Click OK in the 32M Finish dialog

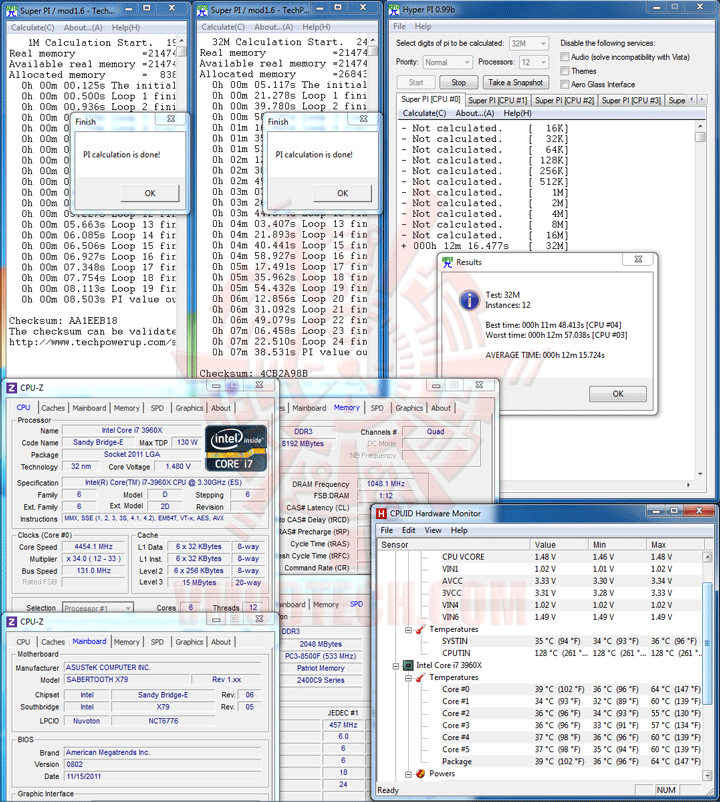[343, 193]
